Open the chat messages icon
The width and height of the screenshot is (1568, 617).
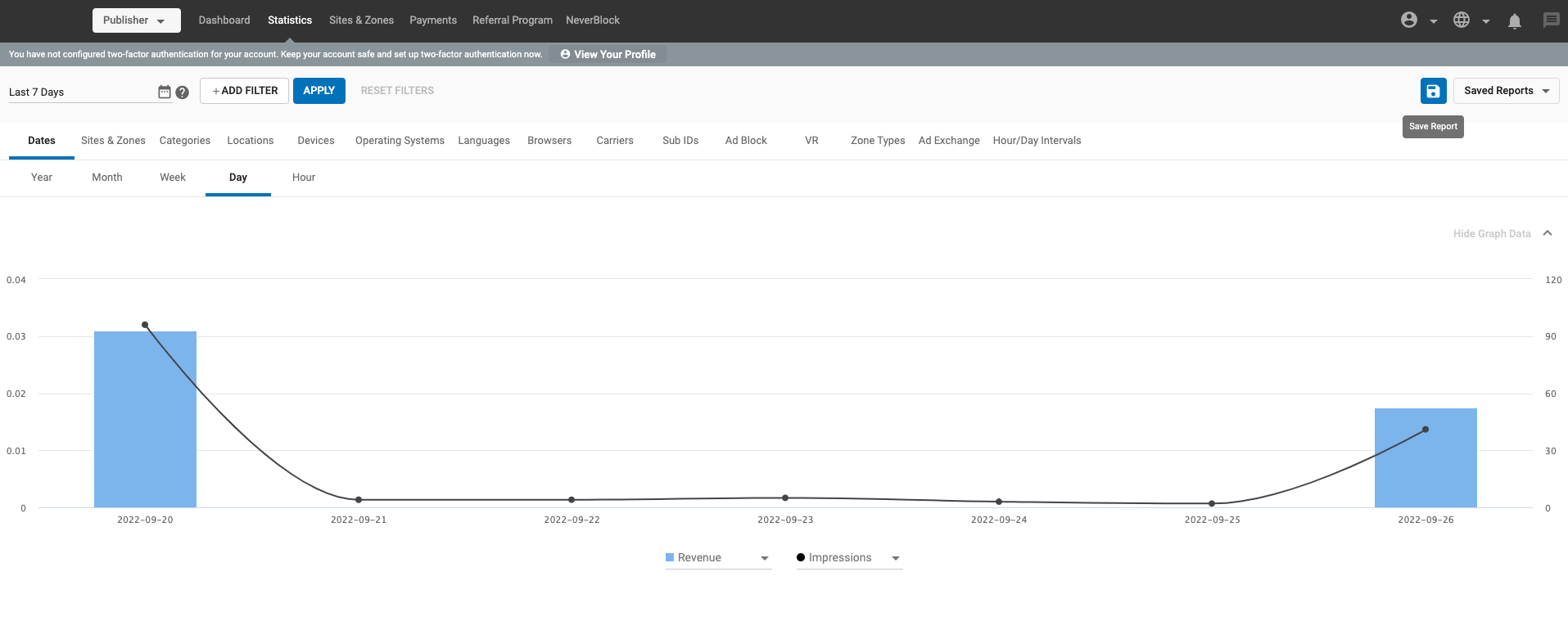(1551, 20)
